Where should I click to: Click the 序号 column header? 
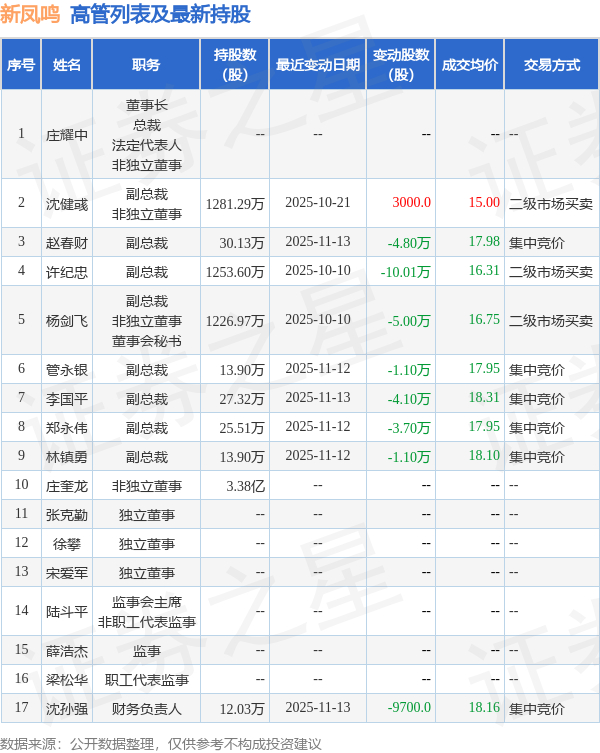click(21, 64)
